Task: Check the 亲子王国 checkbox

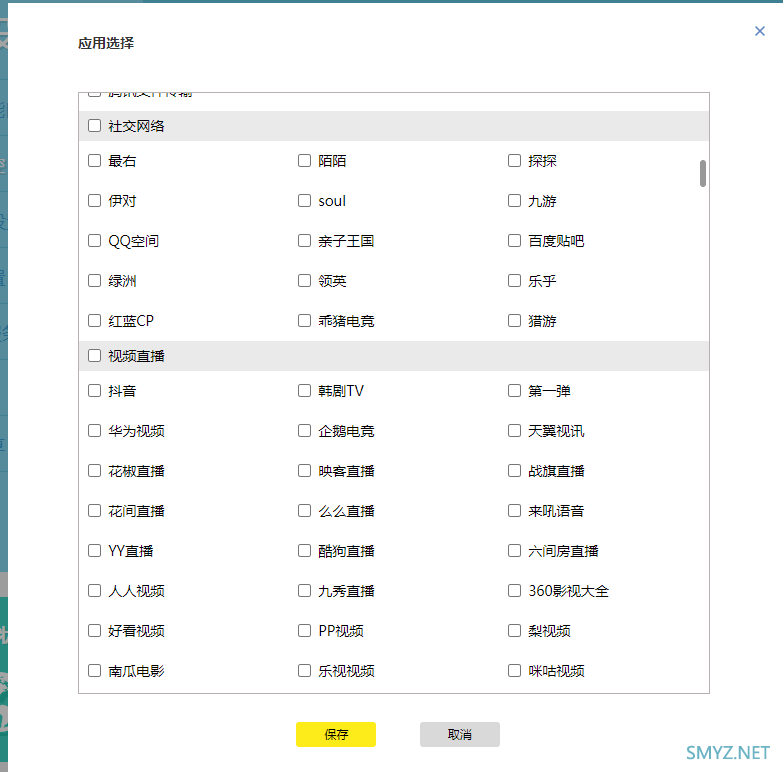Action: tap(304, 241)
